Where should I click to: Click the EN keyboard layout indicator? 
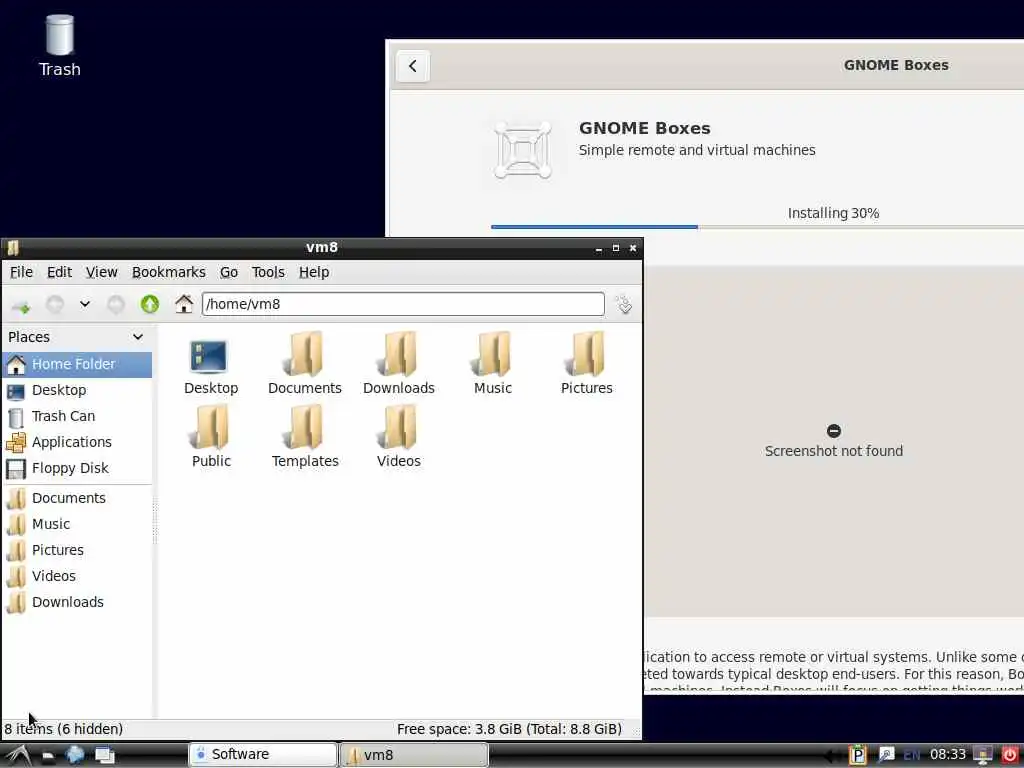pyautogui.click(x=912, y=756)
